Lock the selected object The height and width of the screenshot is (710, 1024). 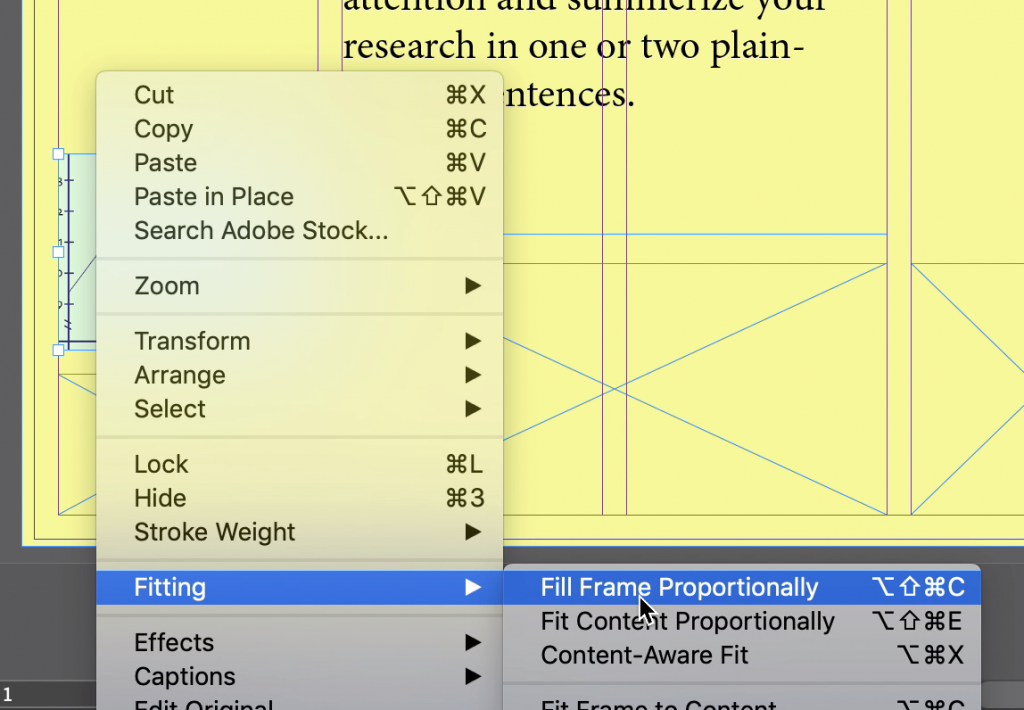[300, 464]
